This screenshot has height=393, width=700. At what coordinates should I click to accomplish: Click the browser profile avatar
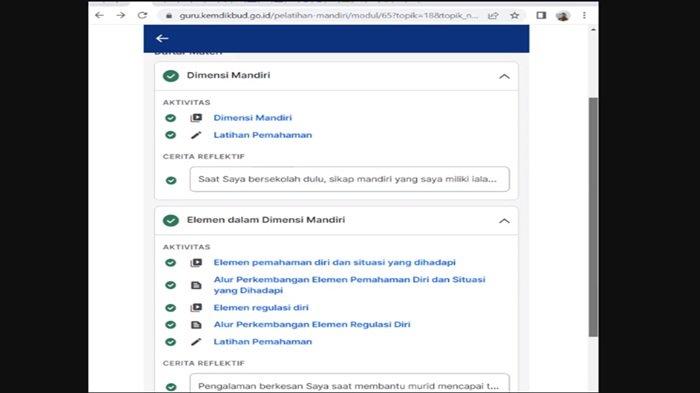pyautogui.click(x=562, y=16)
